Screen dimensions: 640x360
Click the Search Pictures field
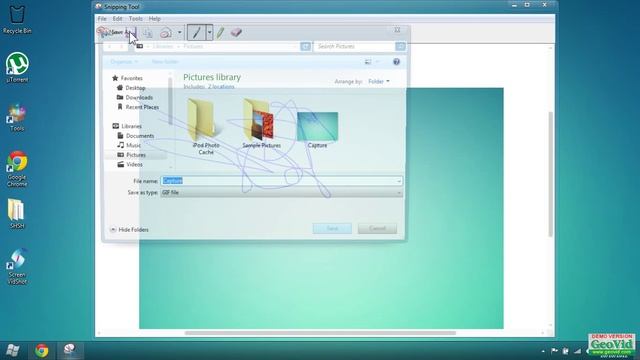[x=354, y=47]
